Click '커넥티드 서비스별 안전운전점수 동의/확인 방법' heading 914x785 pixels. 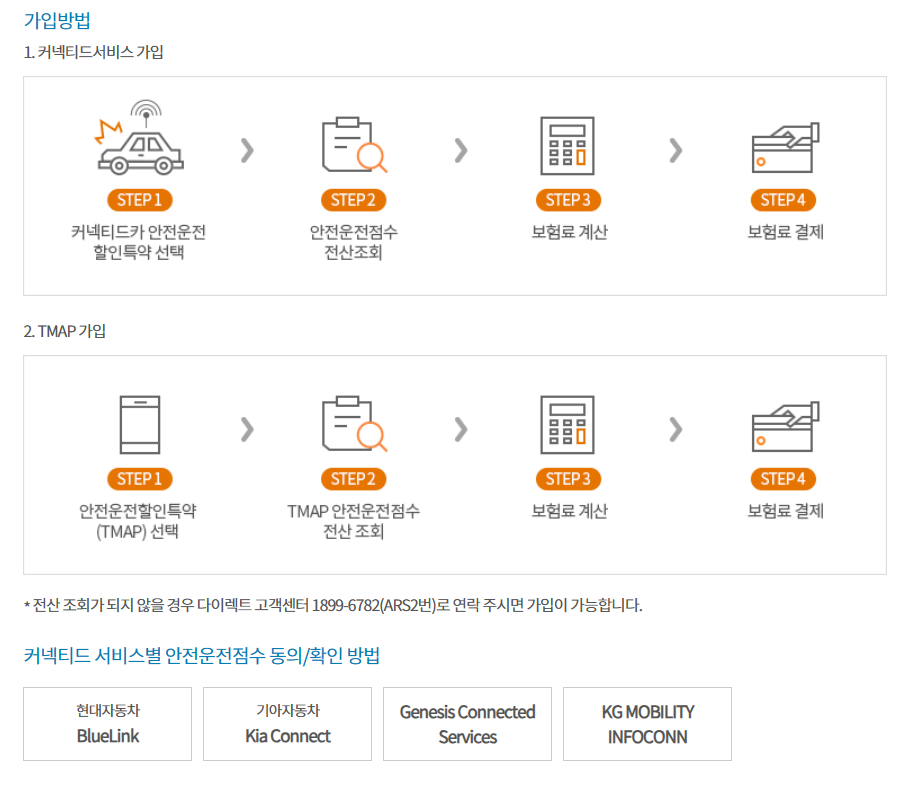point(202,656)
